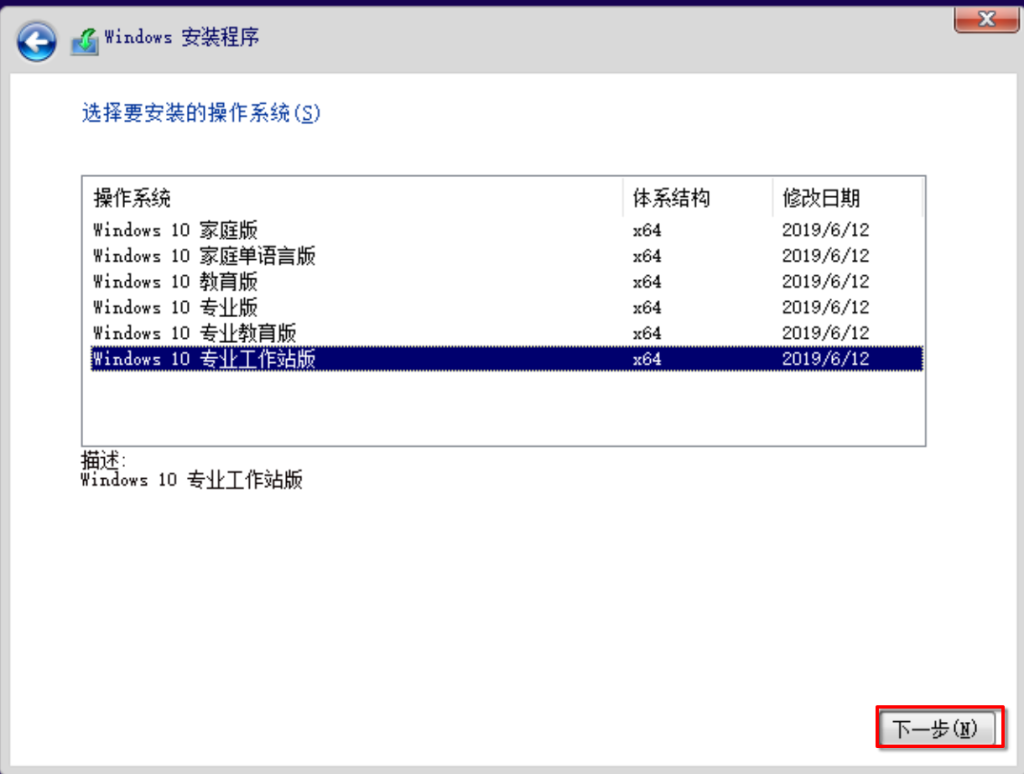Close the Windows setup window
Viewport: 1024px width, 774px height.
point(986,18)
